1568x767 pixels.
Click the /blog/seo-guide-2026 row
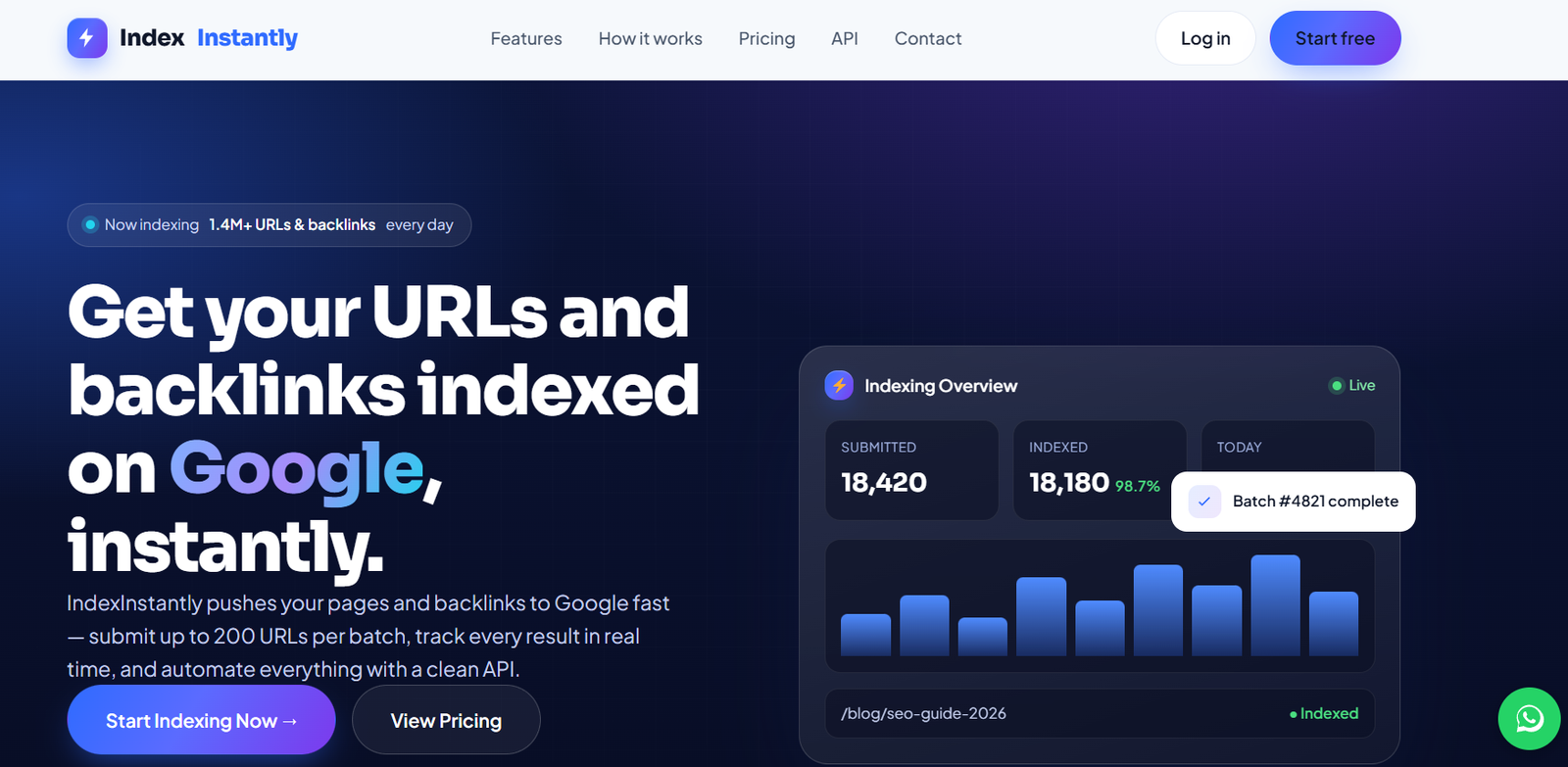tap(1100, 713)
